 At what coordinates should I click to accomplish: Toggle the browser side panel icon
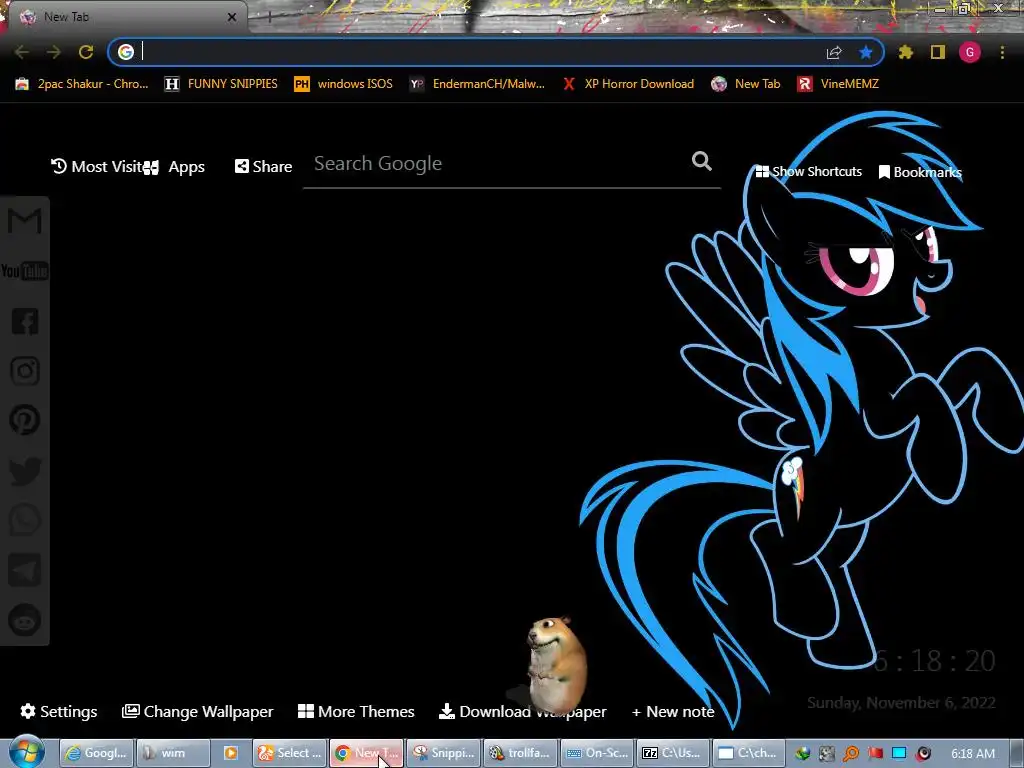[x=938, y=52]
